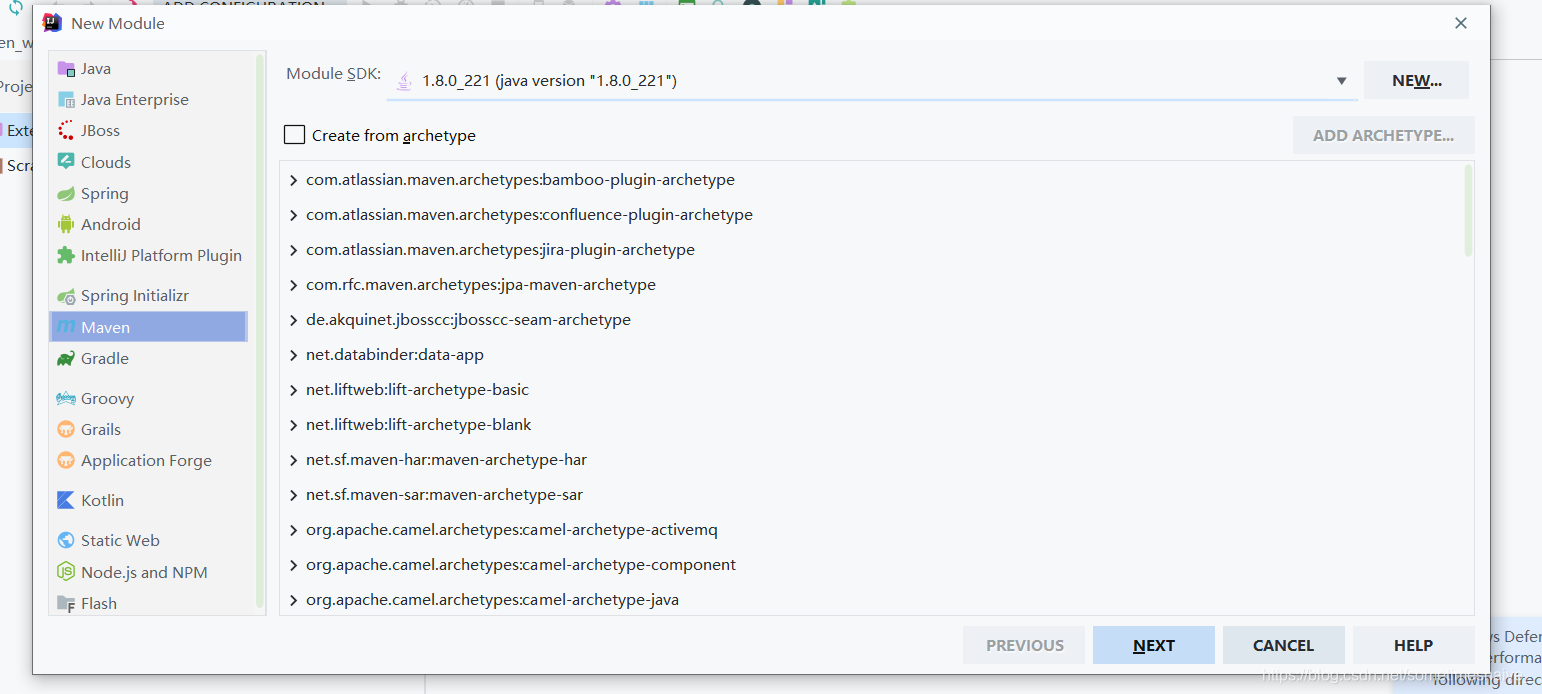Enable Create from archetype checkbox
Screen dimensions: 1542x694
click(294, 135)
